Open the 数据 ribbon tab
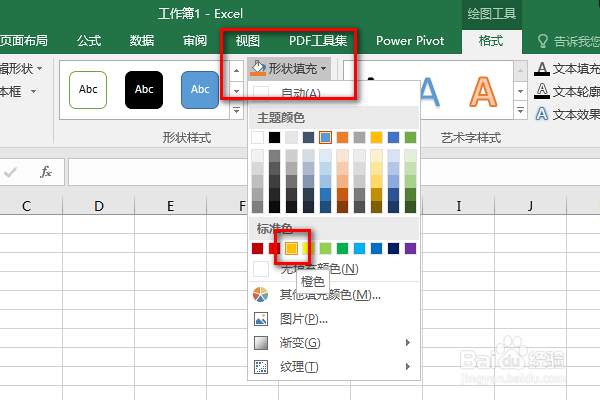The height and width of the screenshot is (400, 600). click(x=142, y=41)
